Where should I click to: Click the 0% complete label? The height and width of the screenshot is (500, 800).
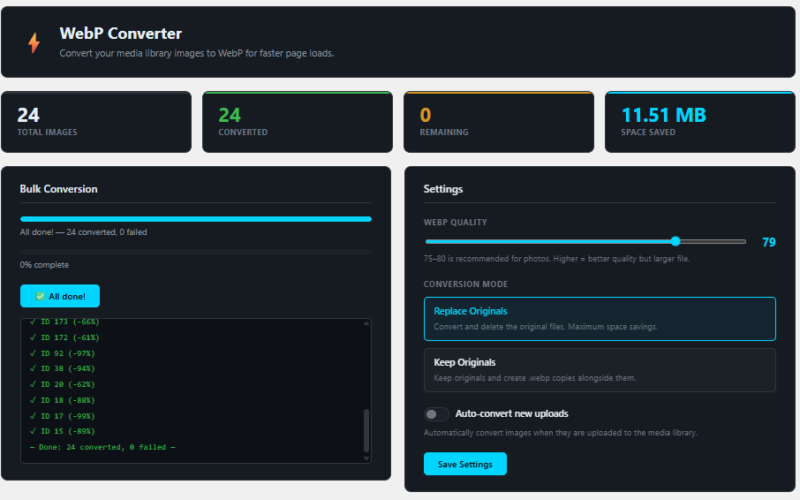(x=44, y=265)
